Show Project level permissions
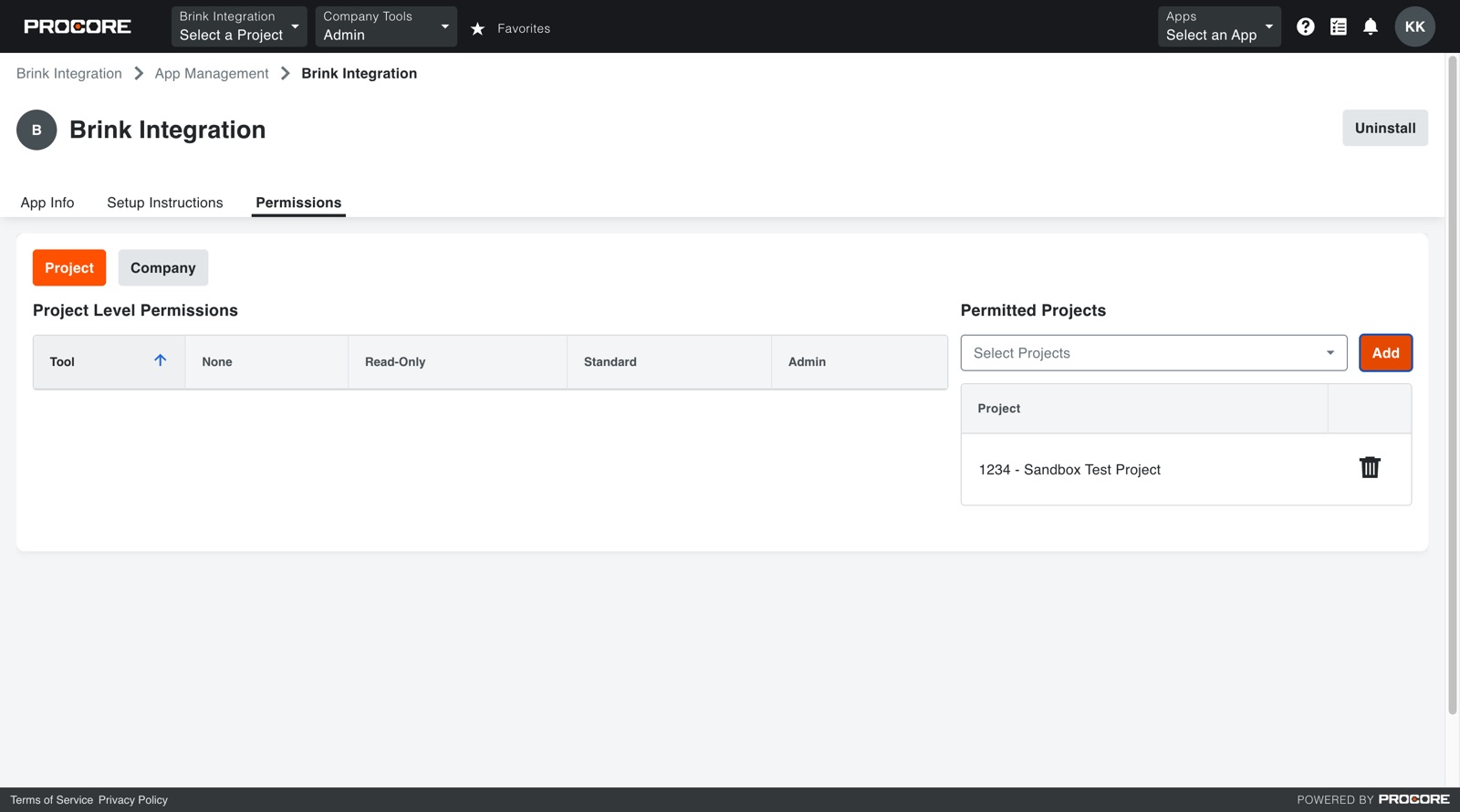Screen dimensions: 1460x812 (x=69, y=267)
